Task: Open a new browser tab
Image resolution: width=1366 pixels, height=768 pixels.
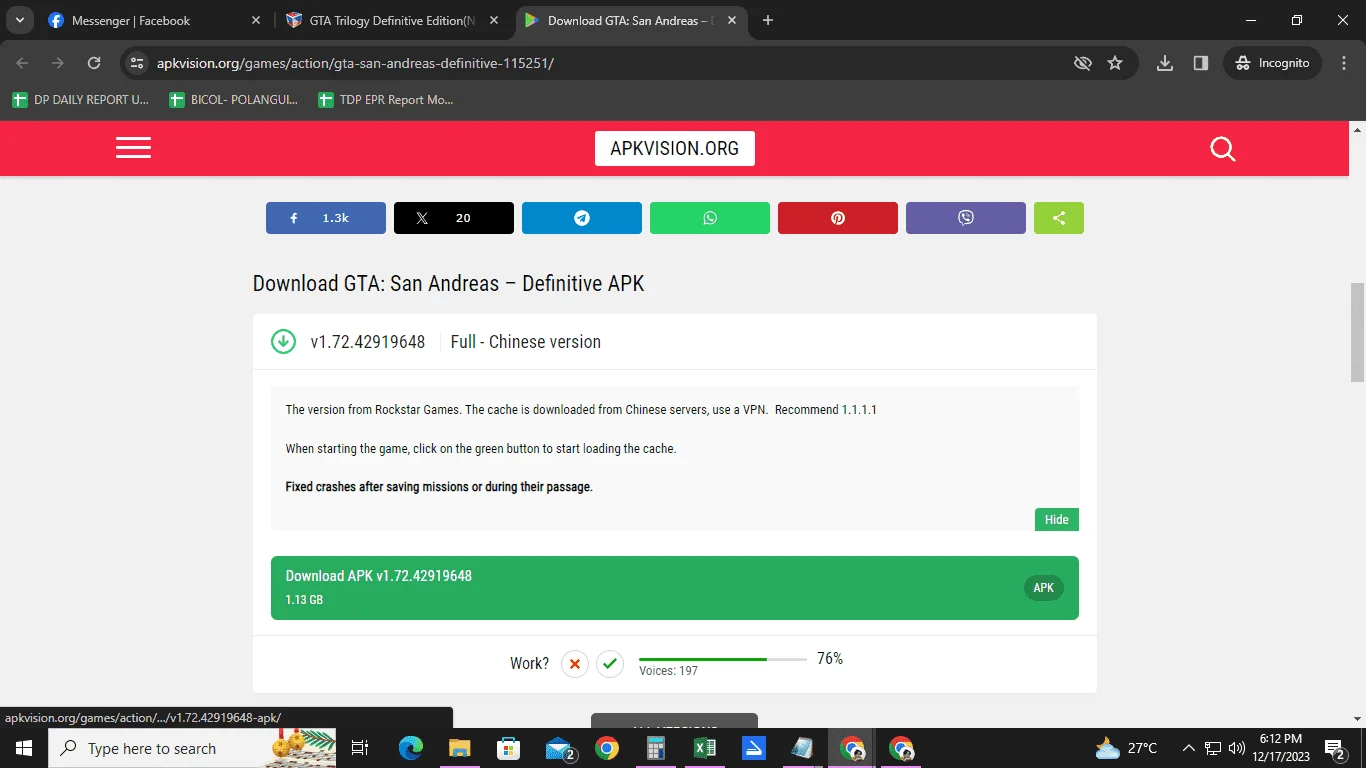Action: (x=768, y=20)
